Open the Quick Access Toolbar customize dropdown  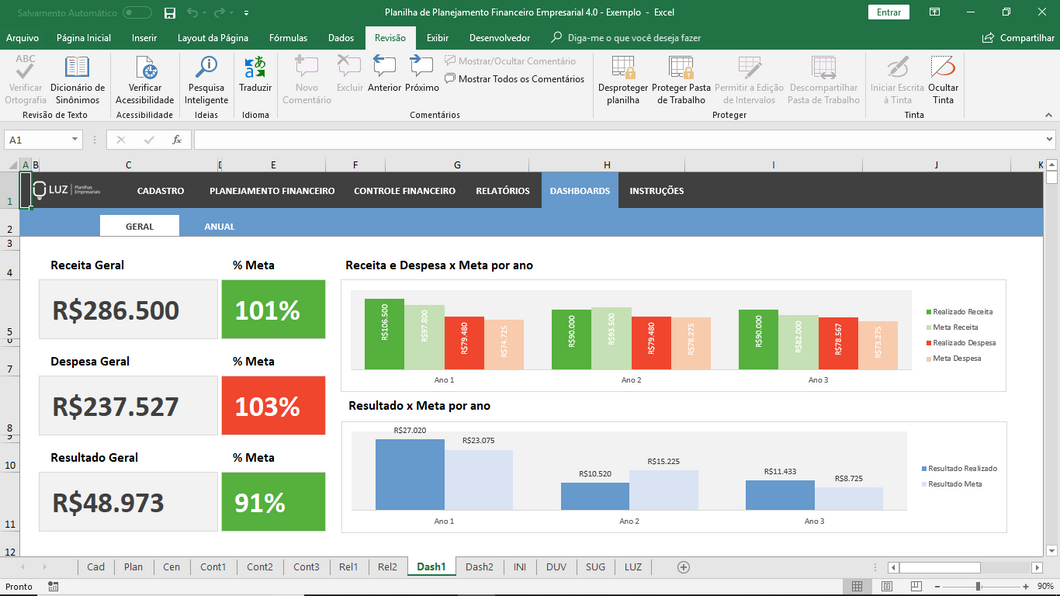246,13
